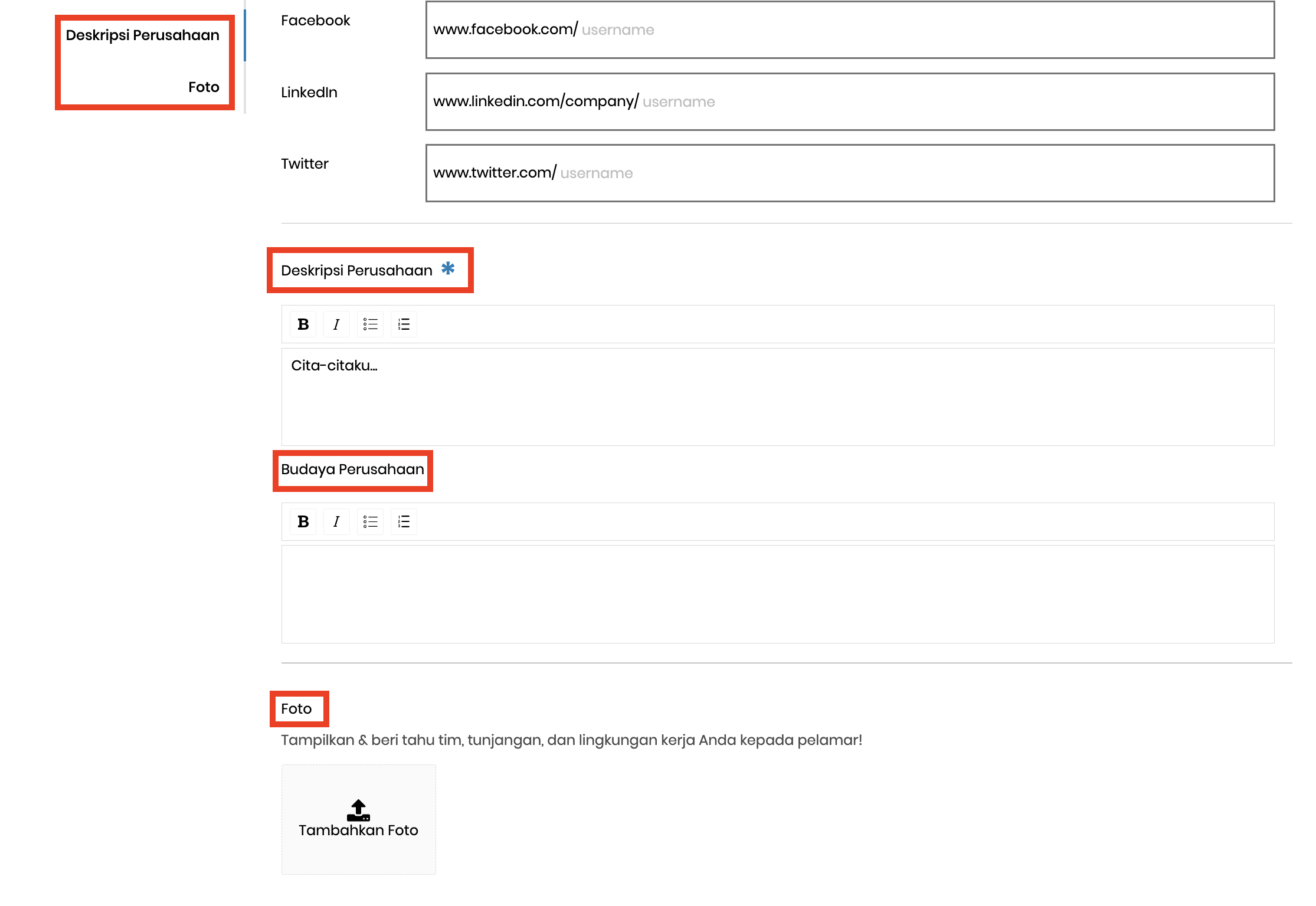
Task: Click the LinkedIn company username field
Action: (x=708, y=101)
